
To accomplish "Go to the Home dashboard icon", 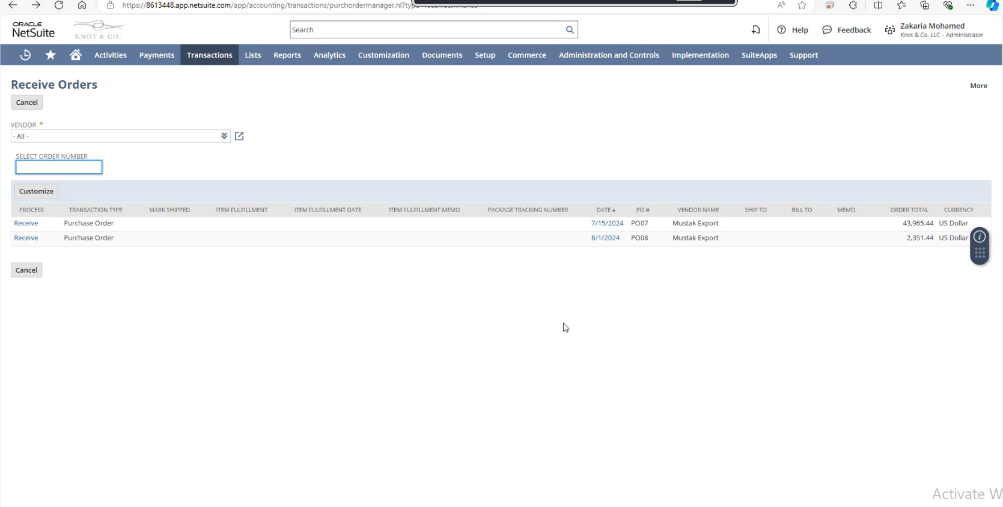I will pyautogui.click(x=75, y=55).
